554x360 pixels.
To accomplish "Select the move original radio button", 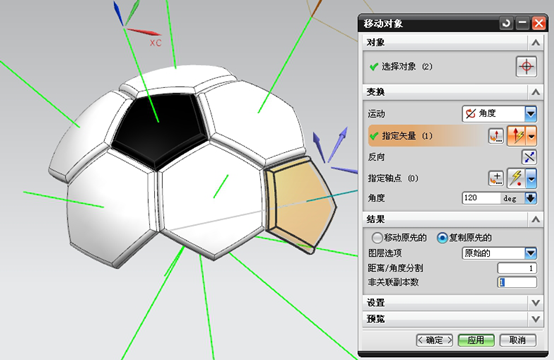I will pos(377,238).
